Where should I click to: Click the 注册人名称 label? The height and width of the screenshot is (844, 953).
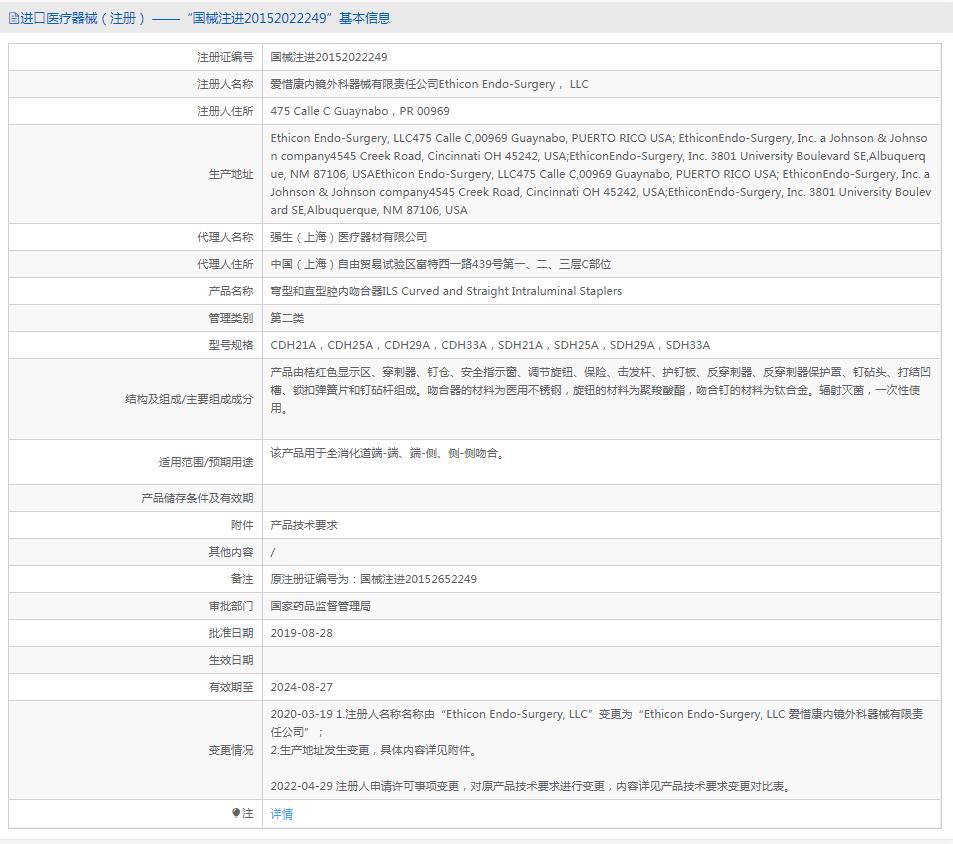pos(225,84)
